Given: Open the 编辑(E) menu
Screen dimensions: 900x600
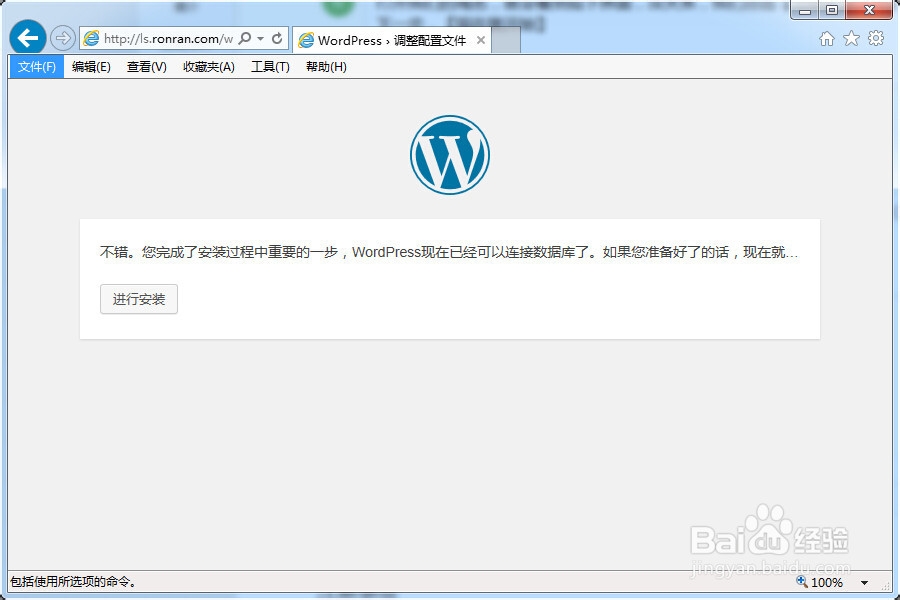Looking at the screenshot, I should (91, 67).
